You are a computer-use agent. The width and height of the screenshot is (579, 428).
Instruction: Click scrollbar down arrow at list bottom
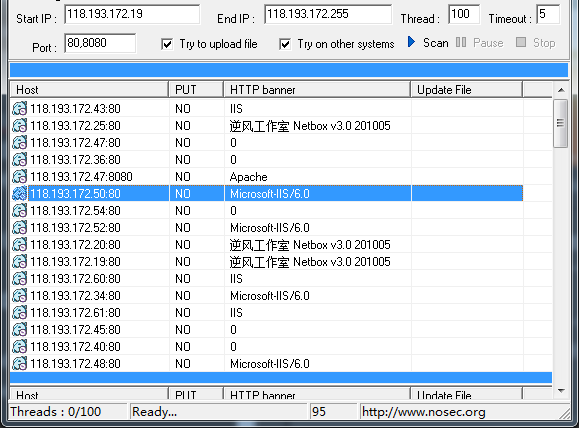[x=561, y=391]
